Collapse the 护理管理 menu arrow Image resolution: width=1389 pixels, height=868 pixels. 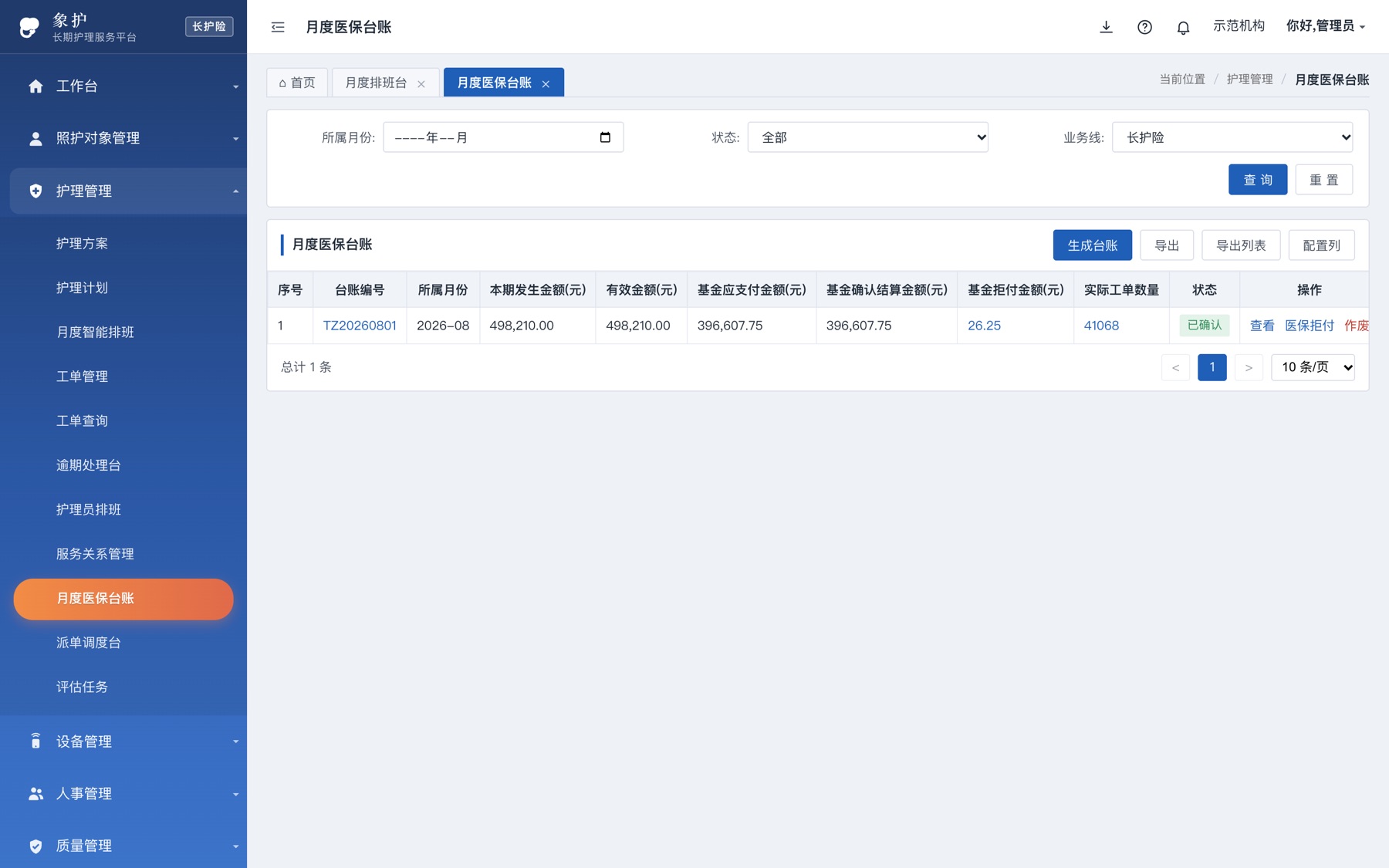click(235, 191)
